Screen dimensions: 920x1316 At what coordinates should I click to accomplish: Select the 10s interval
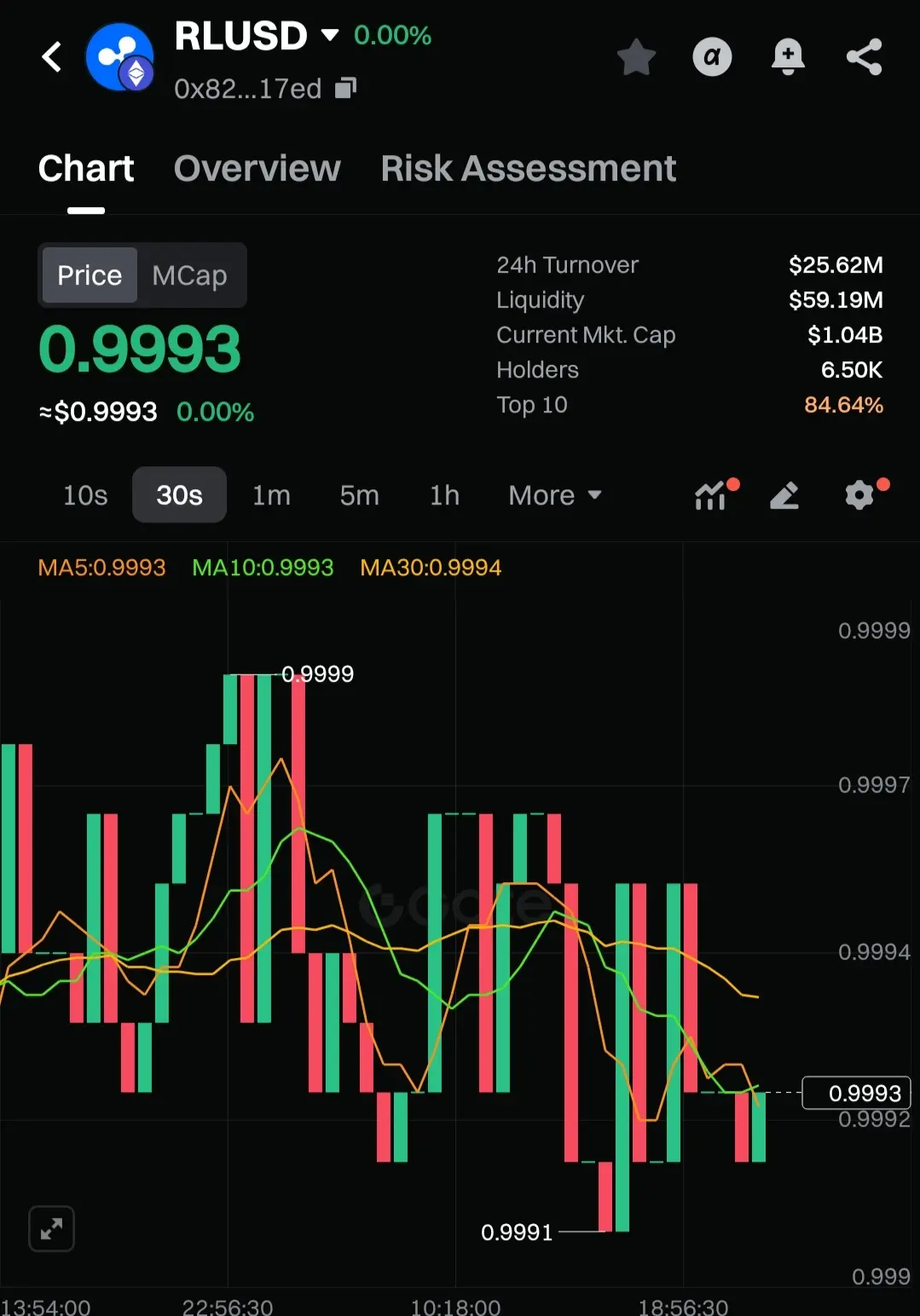[x=85, y=495]
